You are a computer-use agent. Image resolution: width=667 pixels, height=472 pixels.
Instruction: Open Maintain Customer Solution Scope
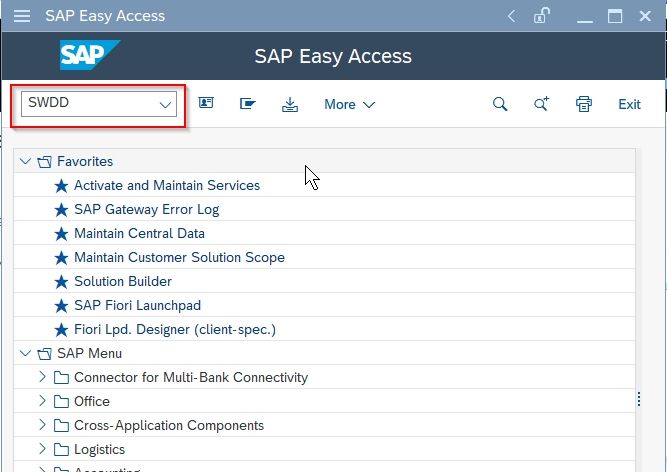click(x=179, y=258)
